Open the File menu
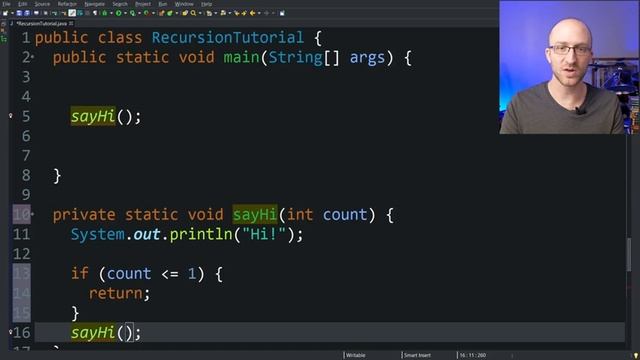 [6, 4]
